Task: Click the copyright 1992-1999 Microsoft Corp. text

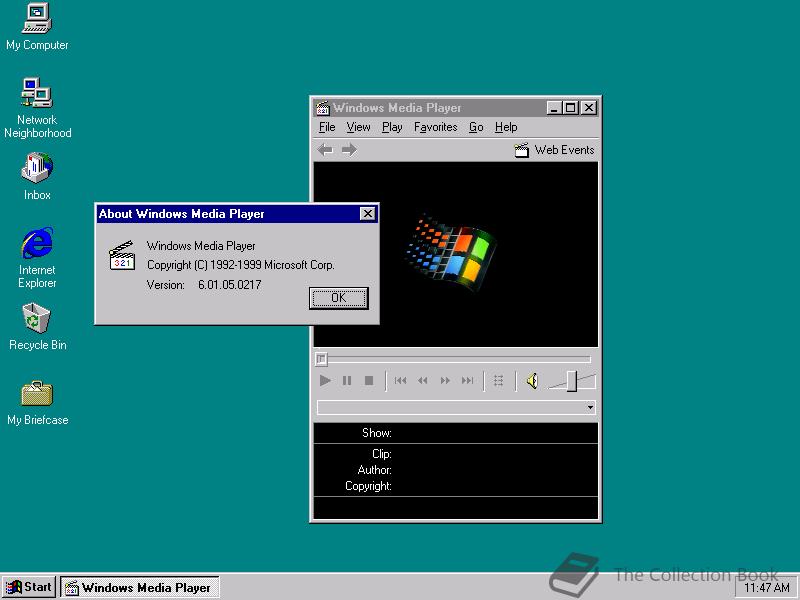Action: tap(241, 265)
